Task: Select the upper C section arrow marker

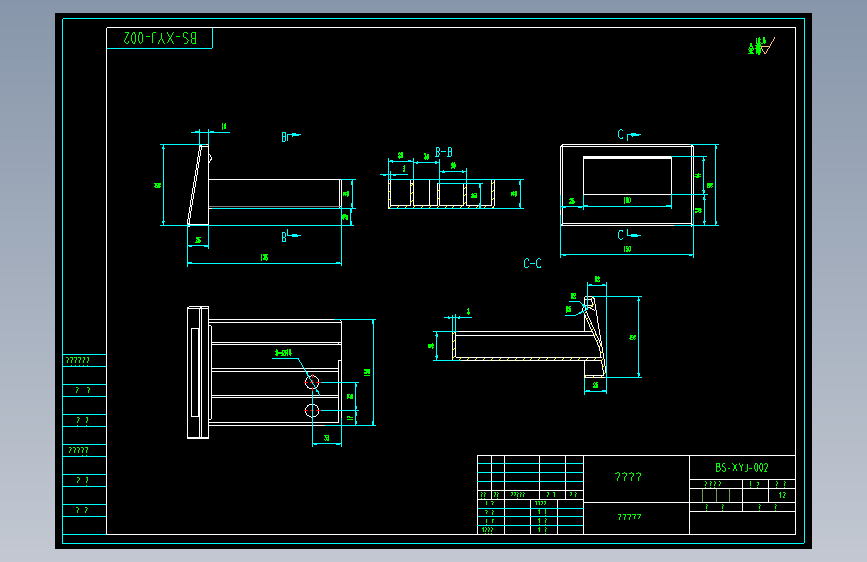Action: tap(629, 134)
